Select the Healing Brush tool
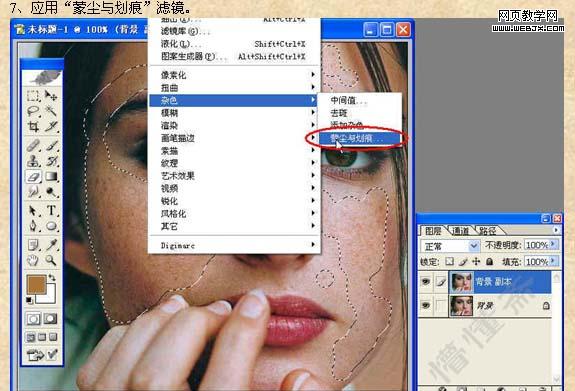The height and width of the screenshot is (391, 575). [x=33, y=146]
